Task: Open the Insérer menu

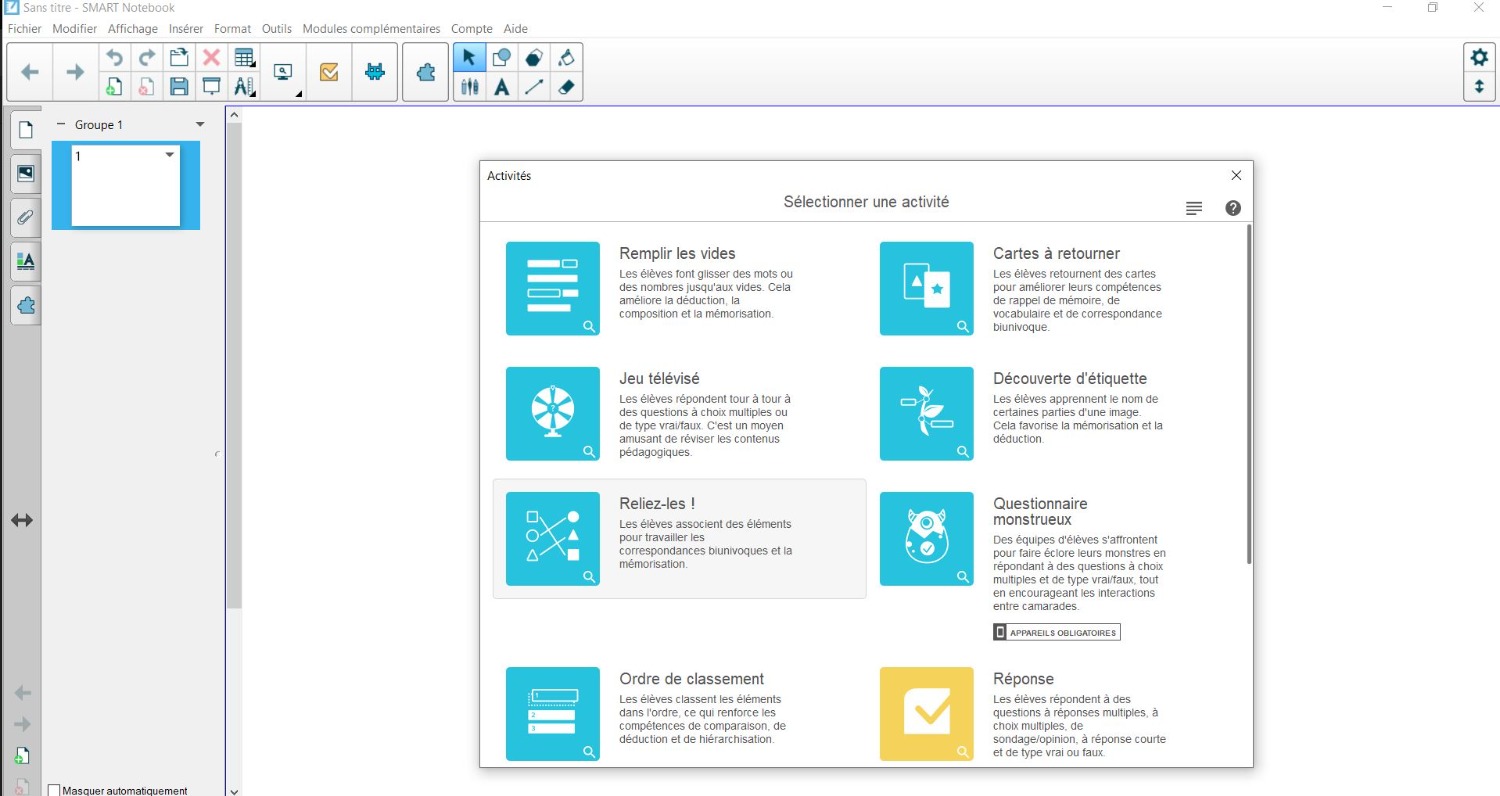Action: (x=186, y=29)
